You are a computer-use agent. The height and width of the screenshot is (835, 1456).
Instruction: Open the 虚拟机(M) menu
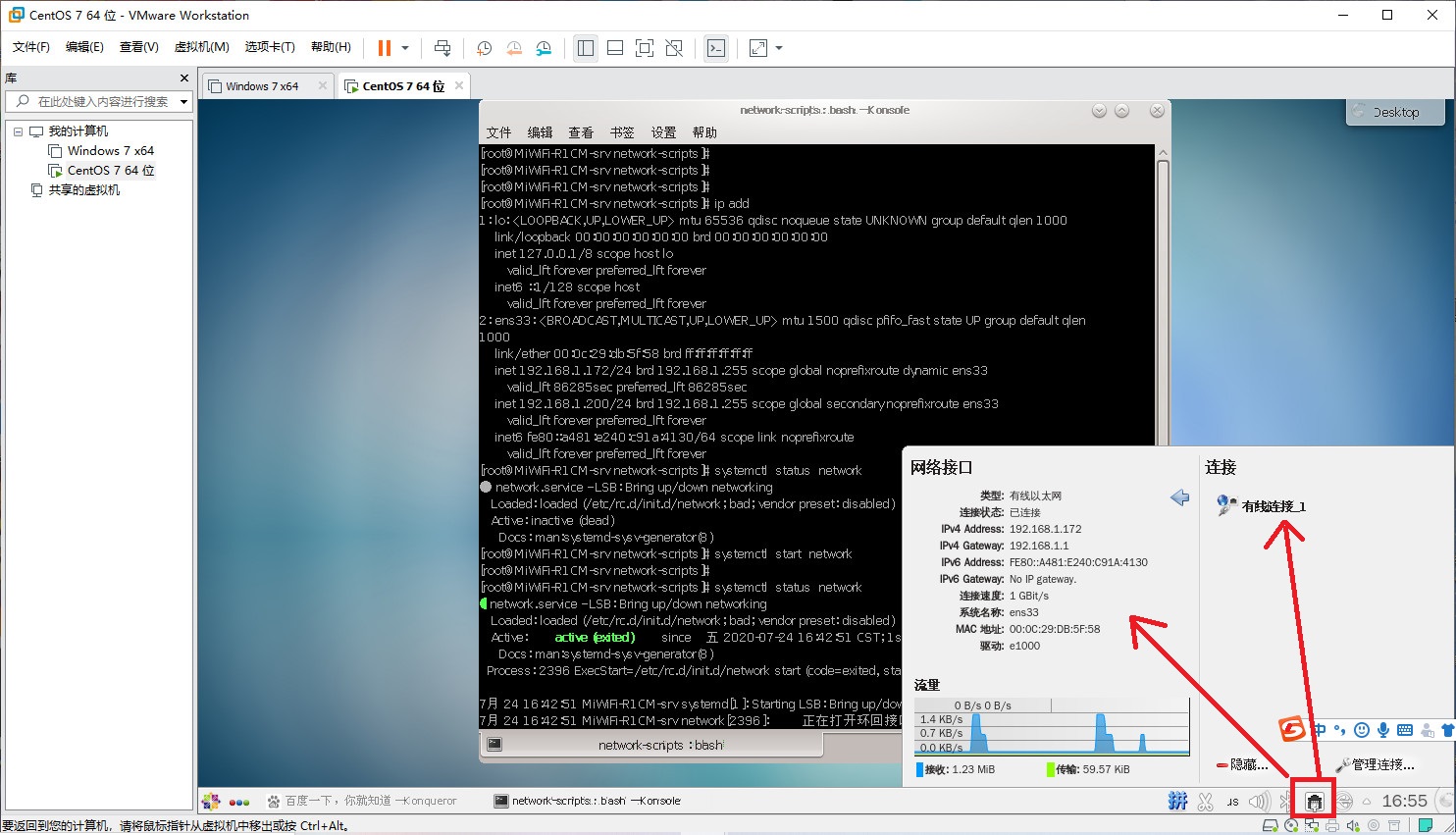click(x=201, y=47)
